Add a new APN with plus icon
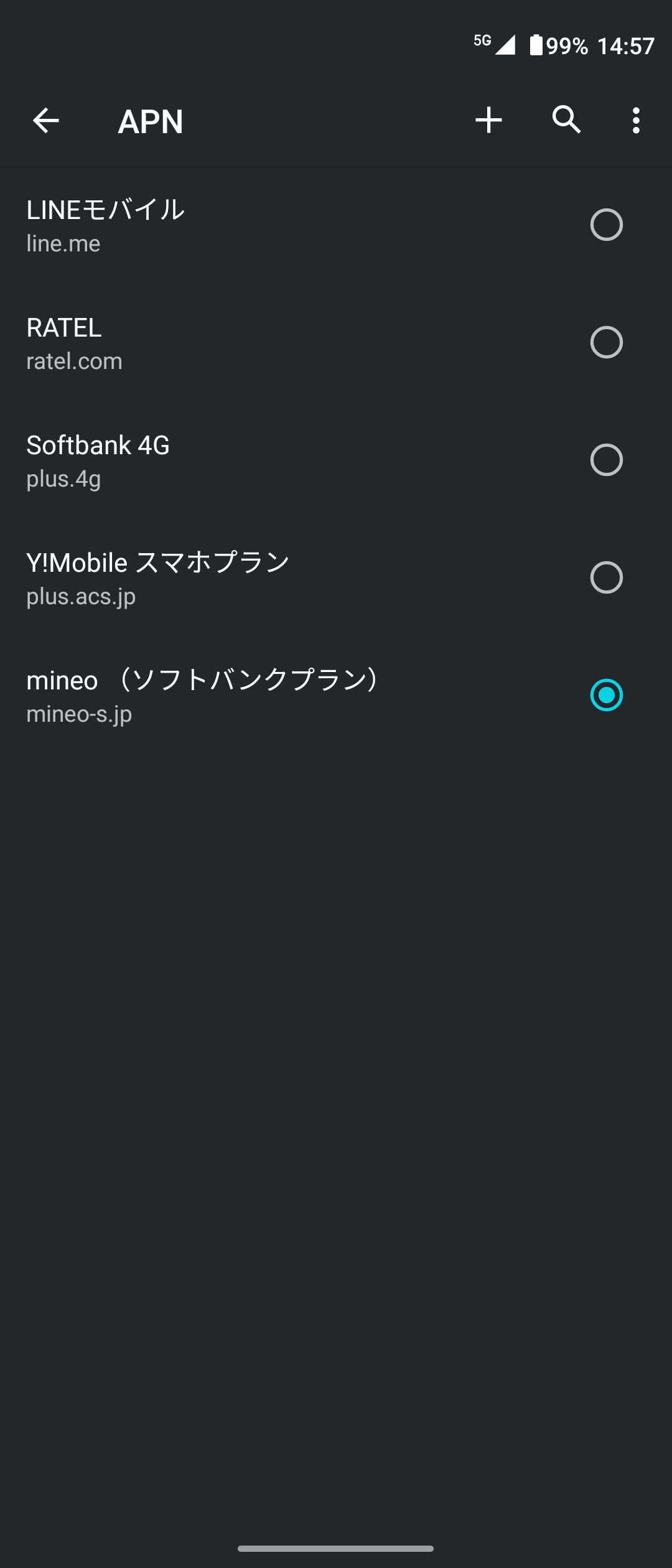 point(488,120)
